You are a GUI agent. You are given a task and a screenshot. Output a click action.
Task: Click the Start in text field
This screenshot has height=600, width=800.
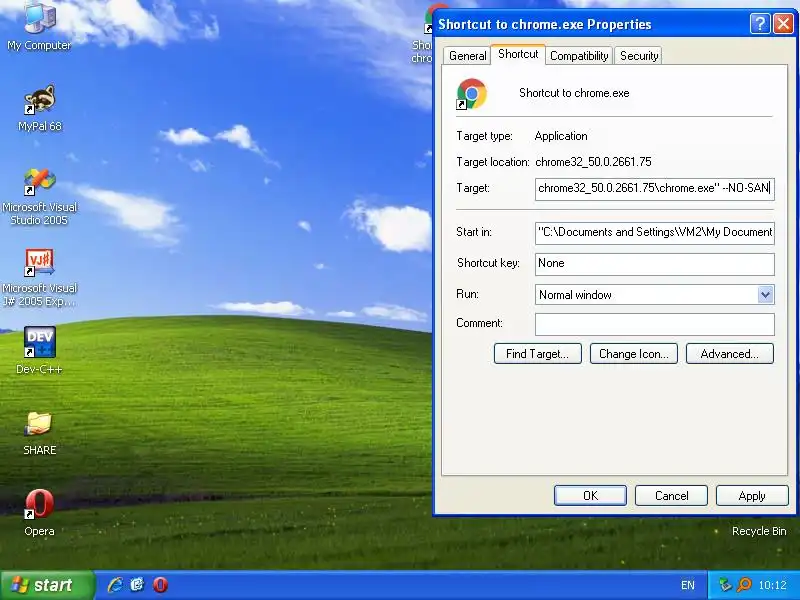coord(655,233)
